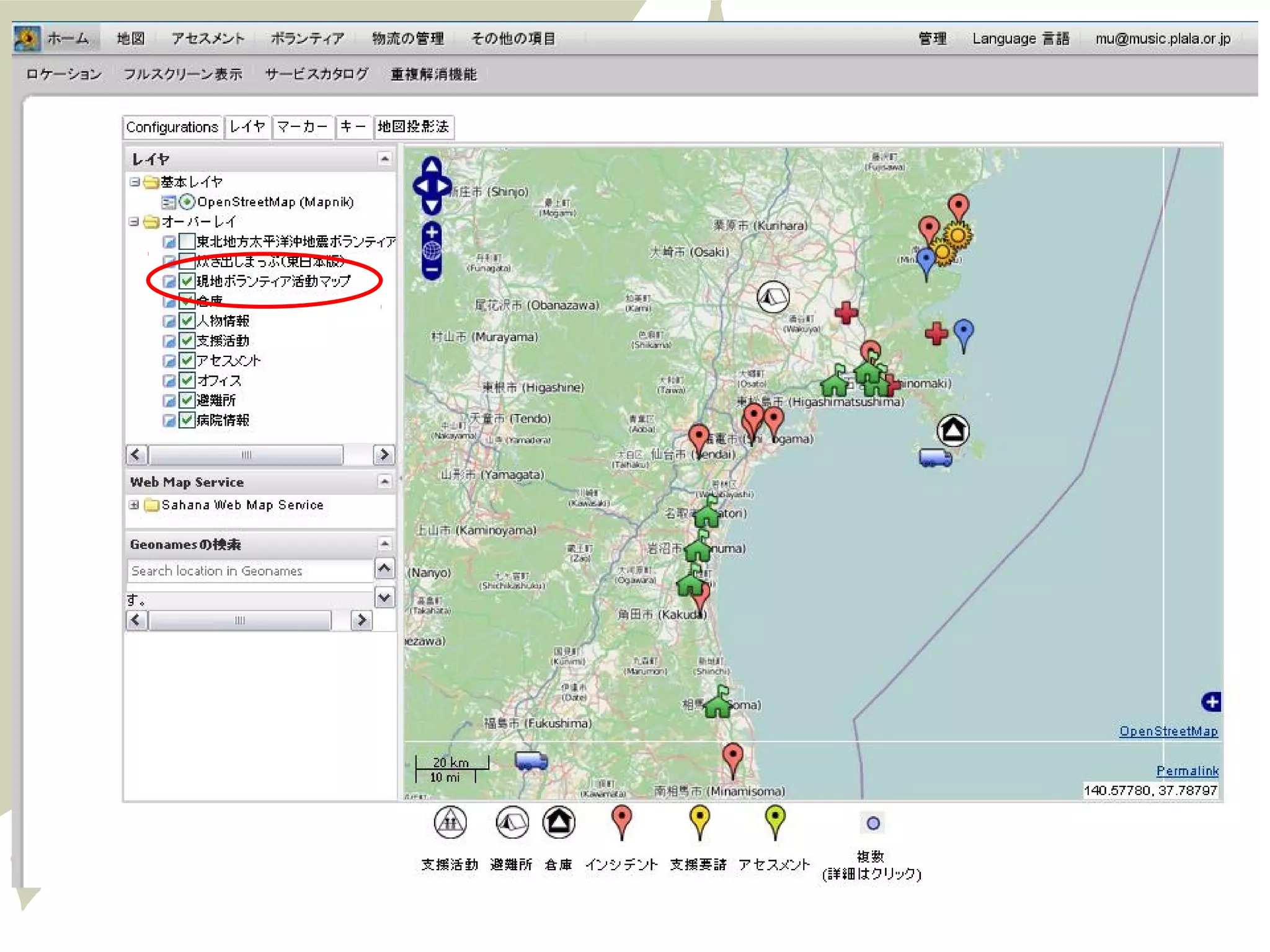This screenshot has height=952, width=1270.
Task: Click the shelter tent marker on the map
Action: pyautogui.click(x=773, y=297)
